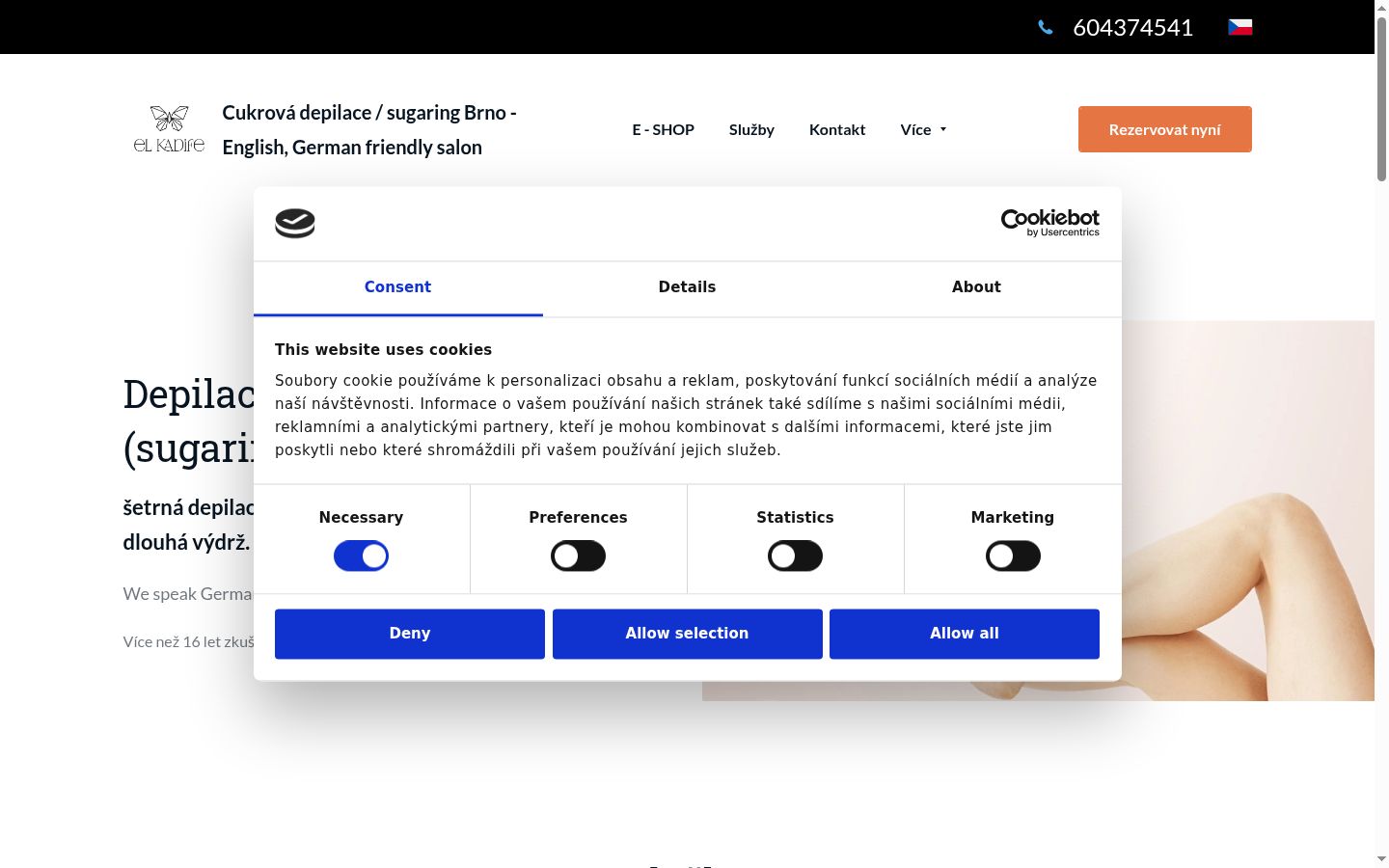Image resolution: width=1389 pixels, height=868 pixels.
Task: Enable the Preferences cookies toggle
Action: (578, 556)
